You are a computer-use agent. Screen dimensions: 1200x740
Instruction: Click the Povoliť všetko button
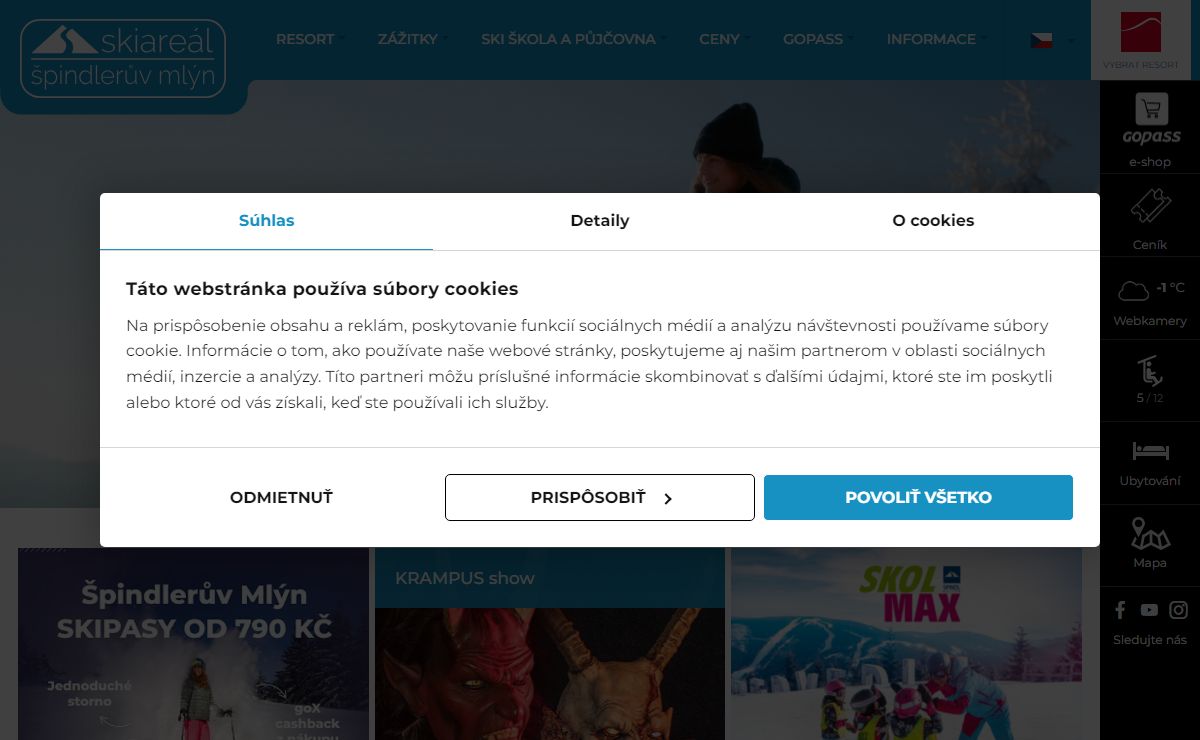pos(918,497)
